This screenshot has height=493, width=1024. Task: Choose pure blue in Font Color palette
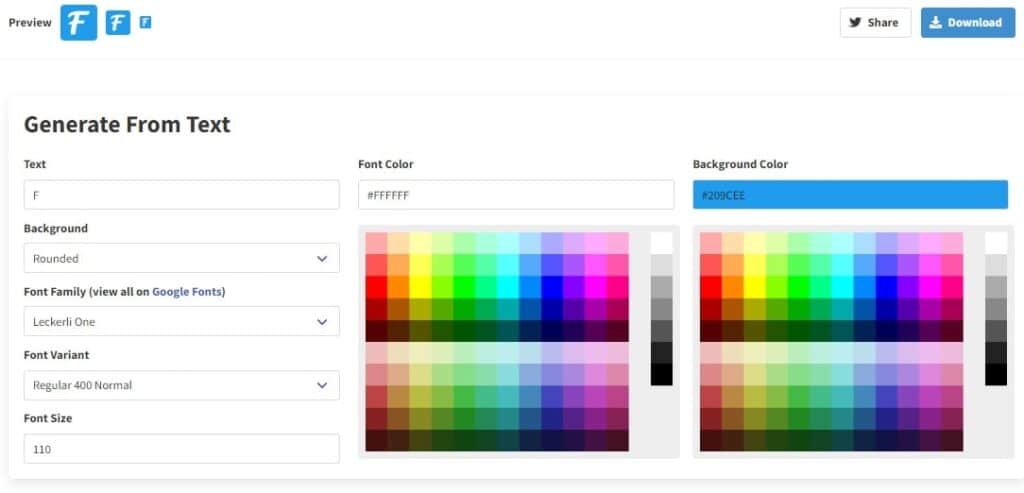pyautogui.click(x=552, y=286)
